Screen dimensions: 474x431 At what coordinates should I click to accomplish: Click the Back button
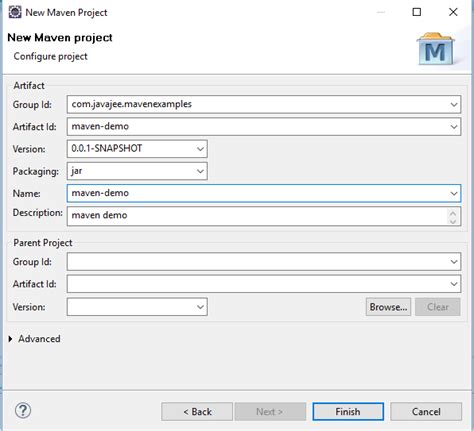click(197, 412)
